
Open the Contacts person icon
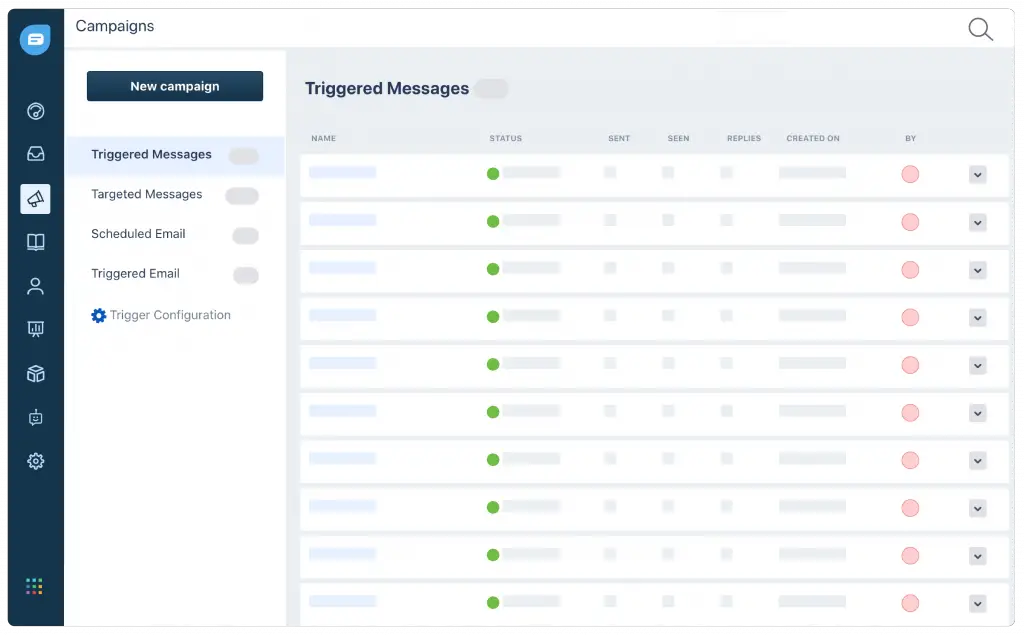click(x=35, y=286)
